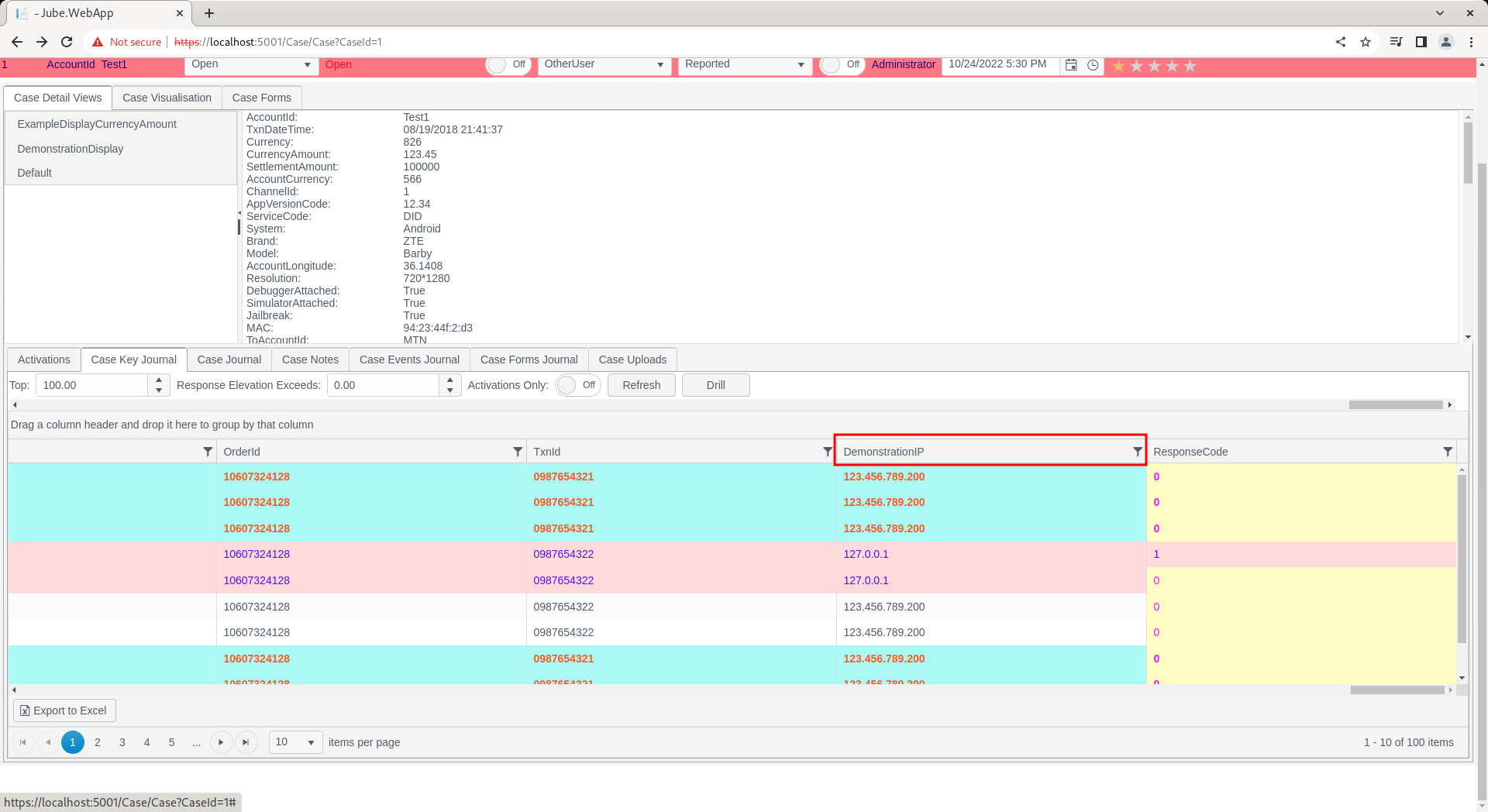Click the filter icon on TxnId column
This screenshot has height=812, width=1488.
tap(827, 452)
